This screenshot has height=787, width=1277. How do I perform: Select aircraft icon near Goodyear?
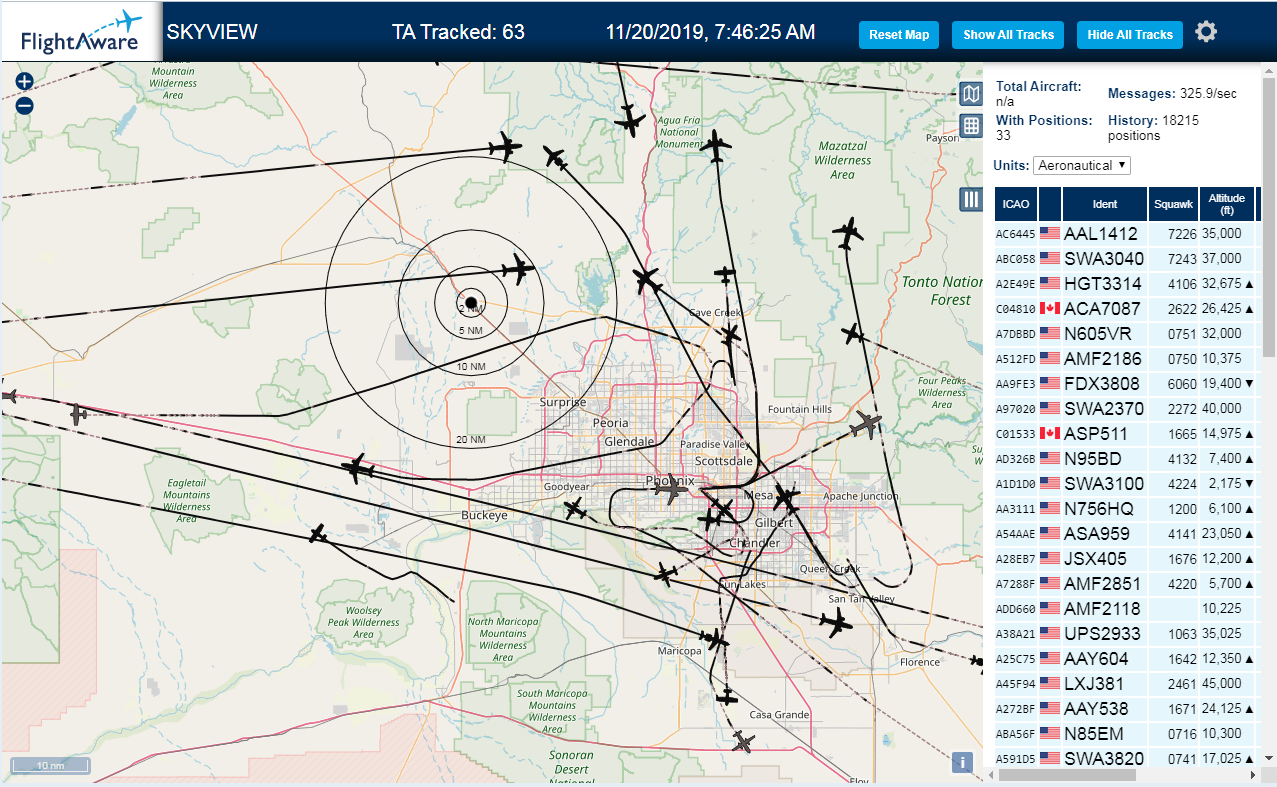pyautogui.click(x=575, y=510)
